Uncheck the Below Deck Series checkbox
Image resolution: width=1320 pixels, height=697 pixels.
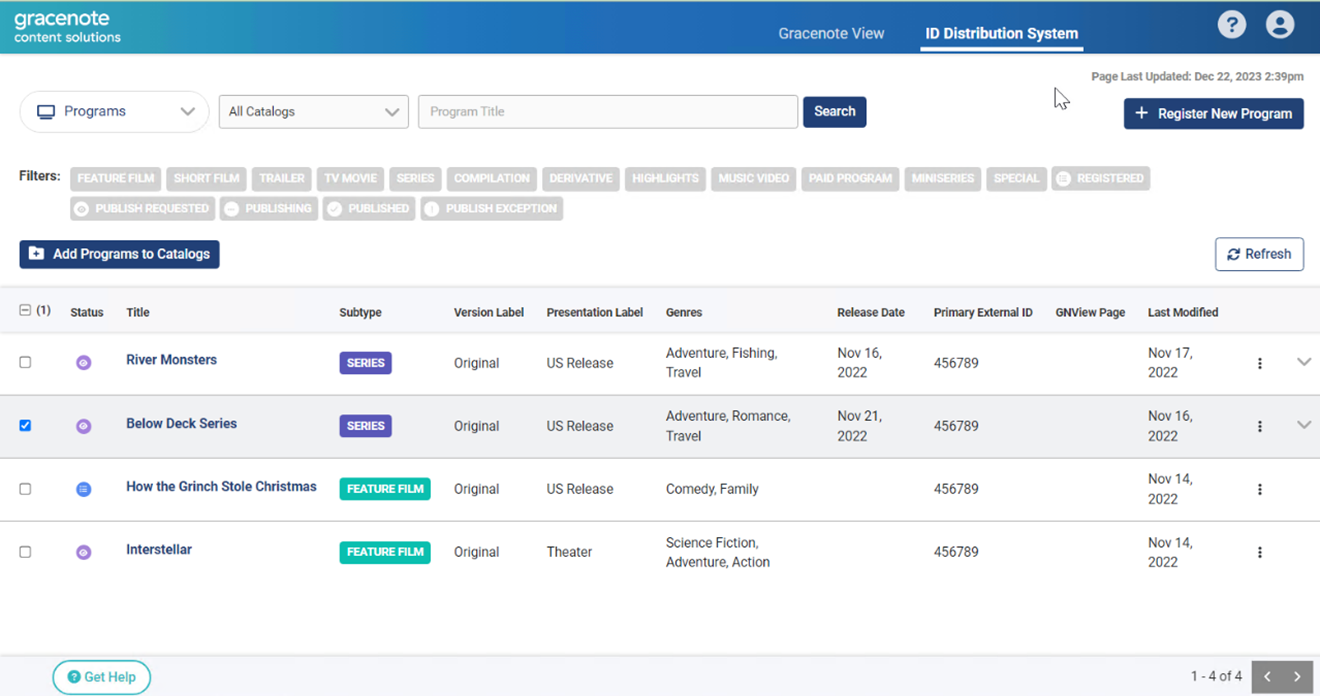[x=25, y=426]
